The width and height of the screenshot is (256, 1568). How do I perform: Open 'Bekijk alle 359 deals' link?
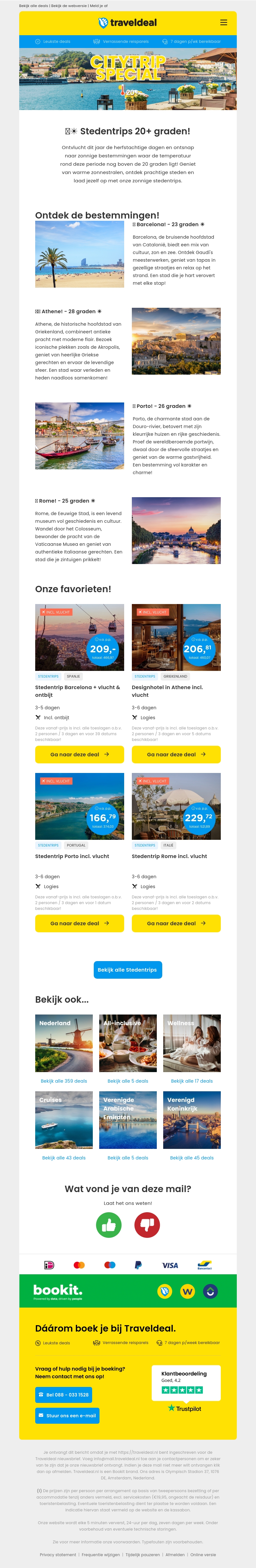pyautogui.click(x=64, y=1080)
